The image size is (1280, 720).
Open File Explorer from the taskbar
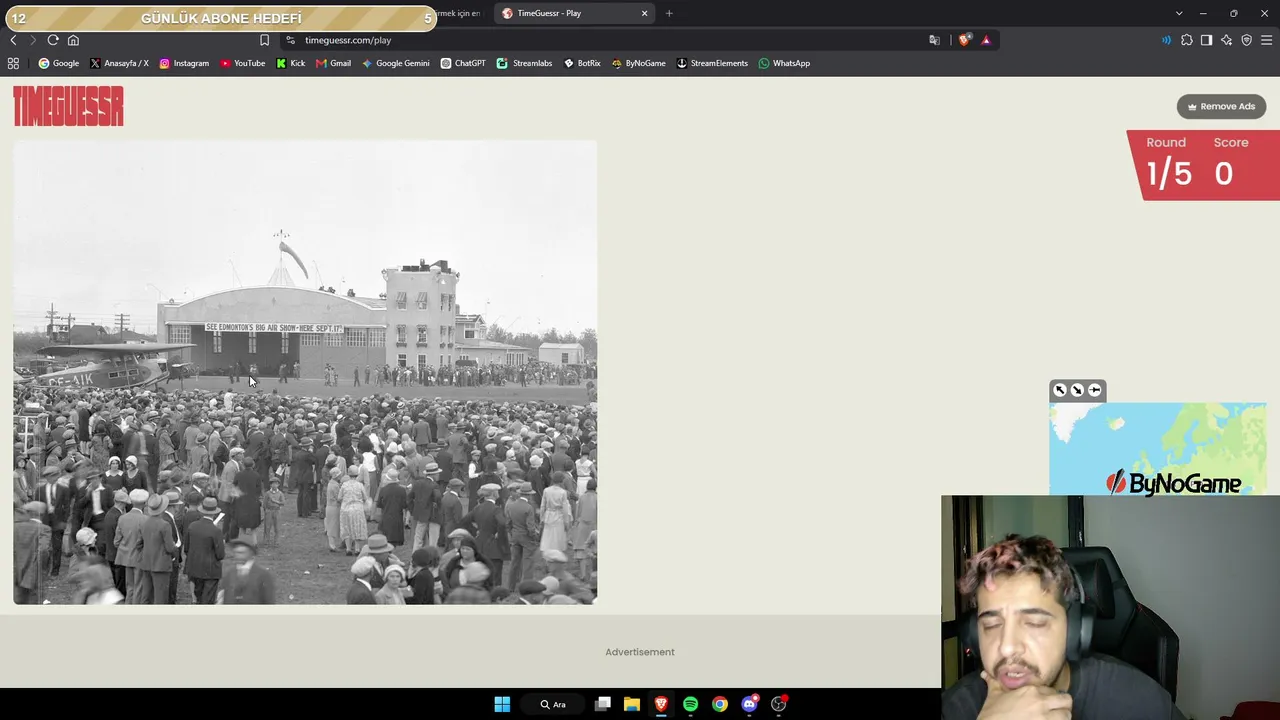pyautogui.click(x=632, y=704)
